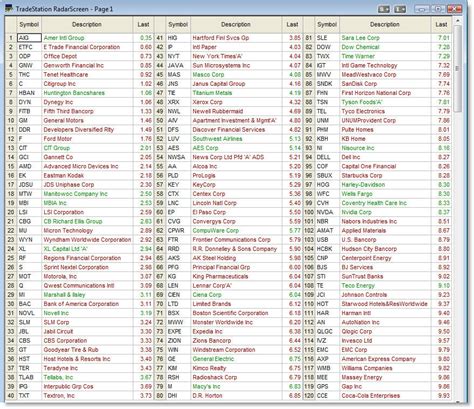Select the DHI symbol cell
The height and width of the screenshot is (409, 474).
pyautogui.click(x=178, y=396)
